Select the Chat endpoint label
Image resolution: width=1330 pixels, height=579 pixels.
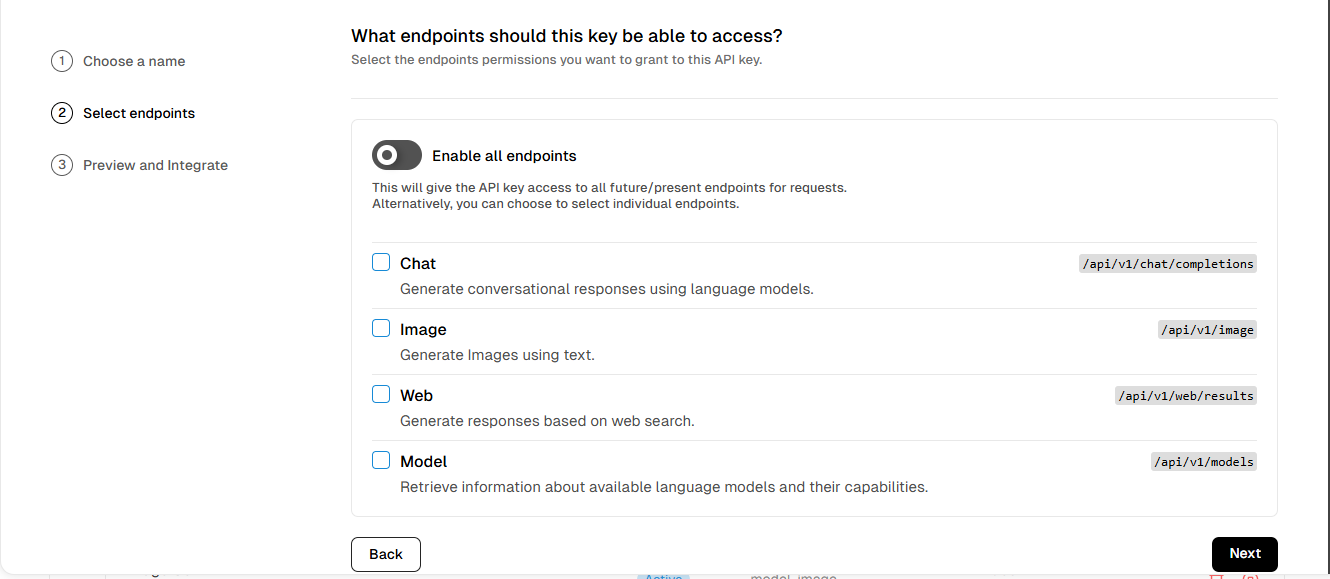(x=418, y=264)
